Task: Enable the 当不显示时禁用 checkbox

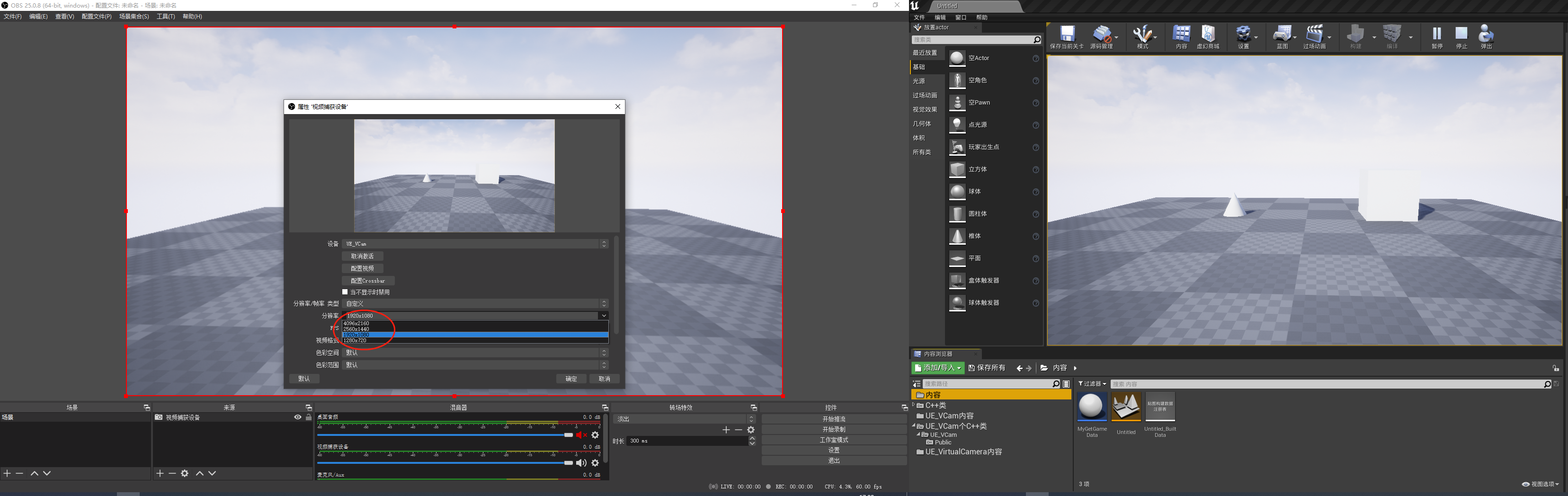Action: click(x=345, y=292)
